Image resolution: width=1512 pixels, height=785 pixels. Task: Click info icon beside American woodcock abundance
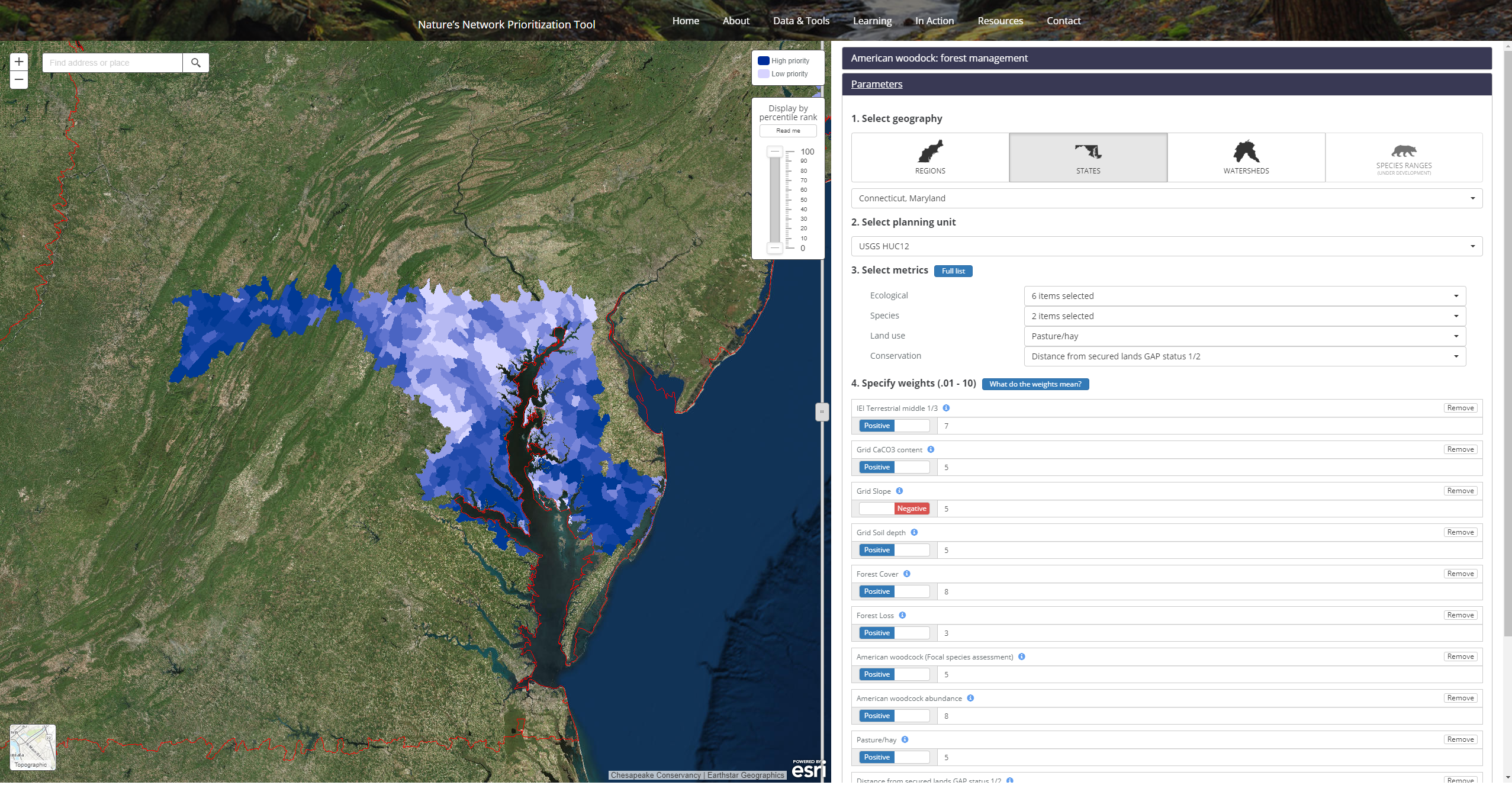tap(970, 698)
